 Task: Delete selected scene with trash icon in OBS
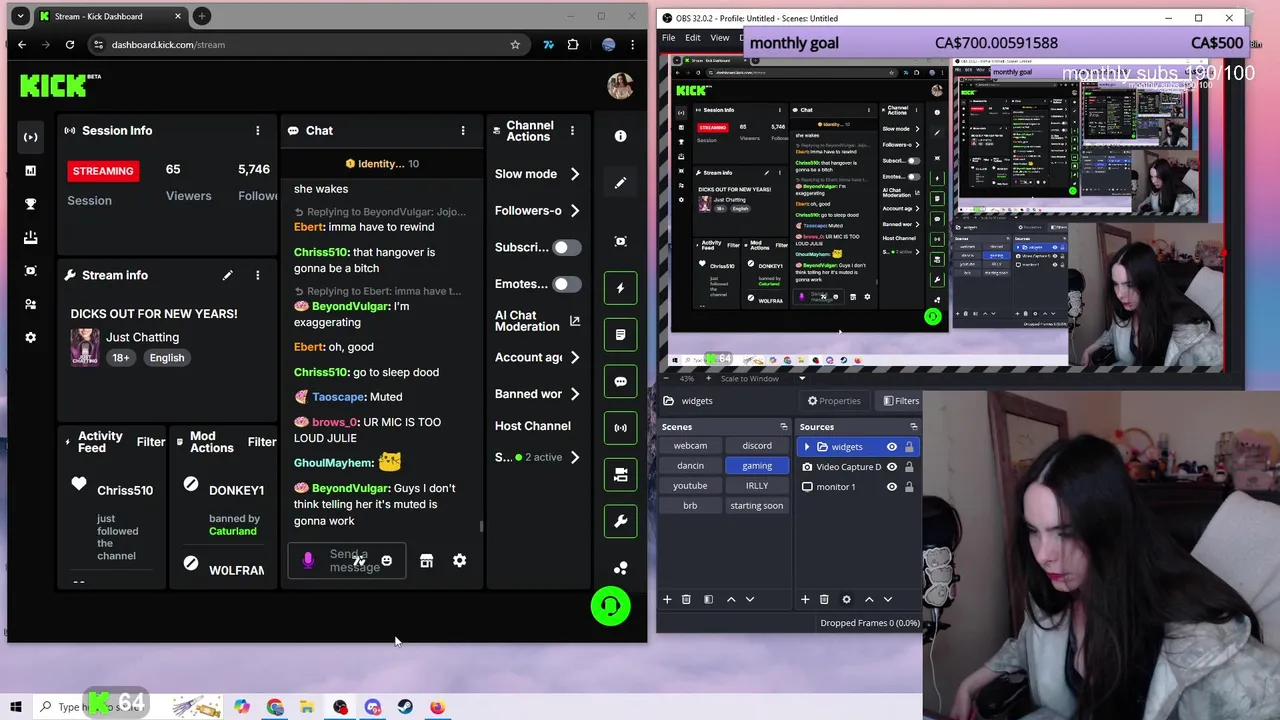(686, 599)
